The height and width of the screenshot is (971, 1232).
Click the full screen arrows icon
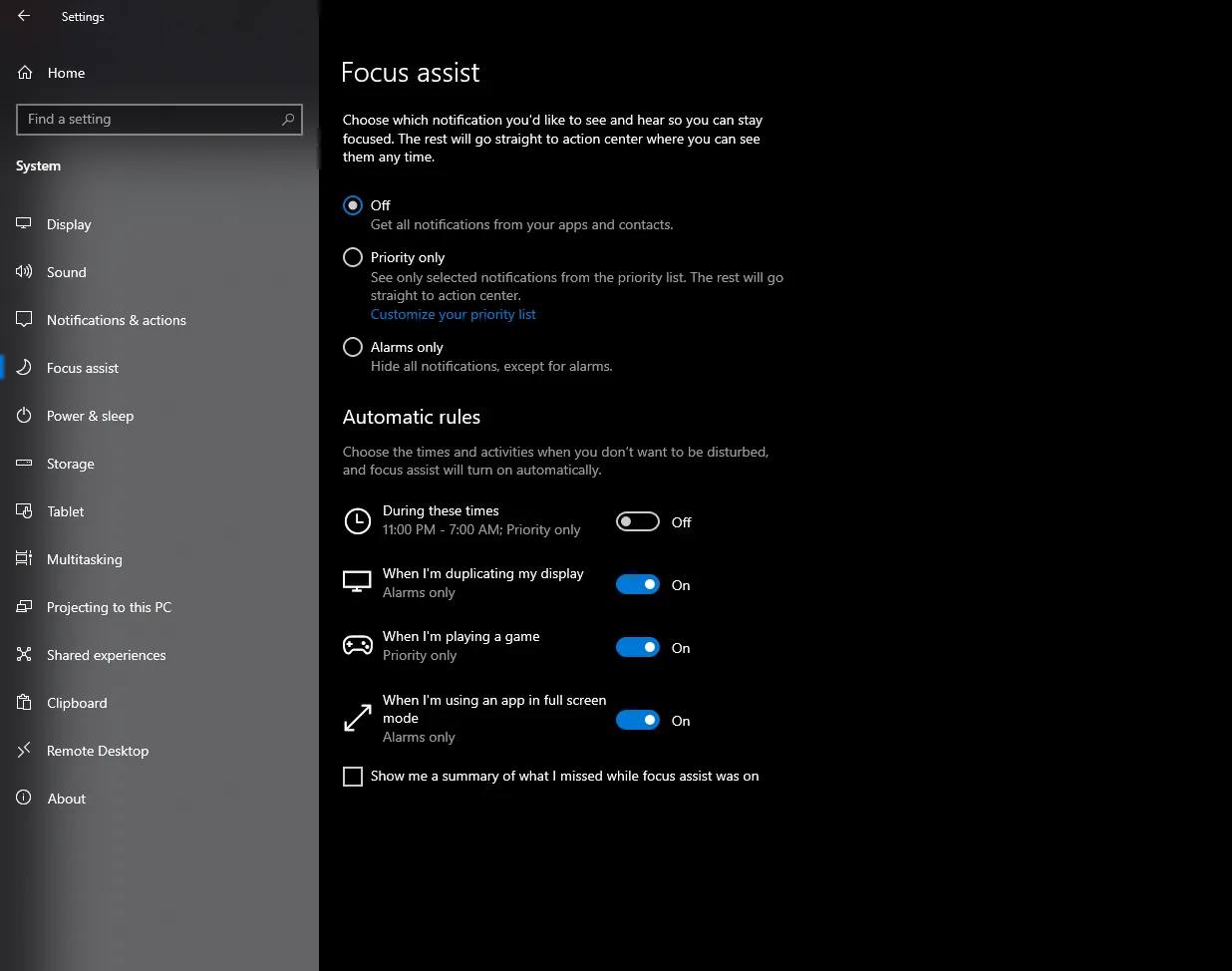point(357,718)
